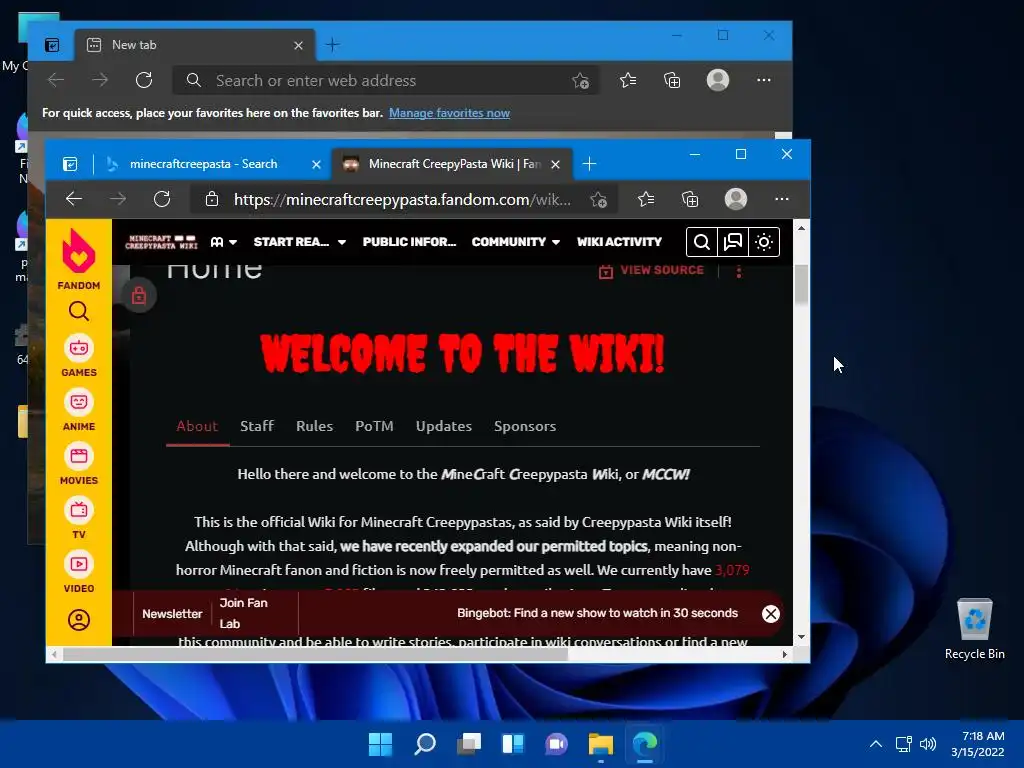
Task: Open the Favorites list icon in the front window
Action: (x=646, y=199)
